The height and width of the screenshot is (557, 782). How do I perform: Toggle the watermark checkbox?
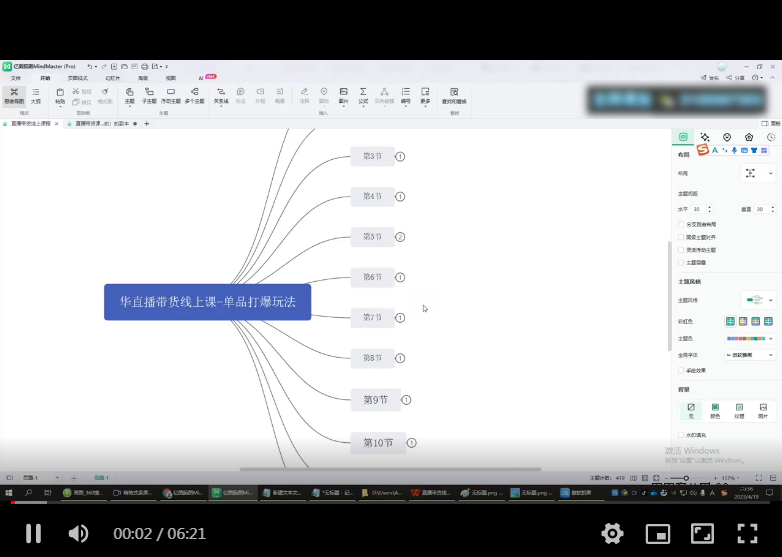[x=681, y=435]
